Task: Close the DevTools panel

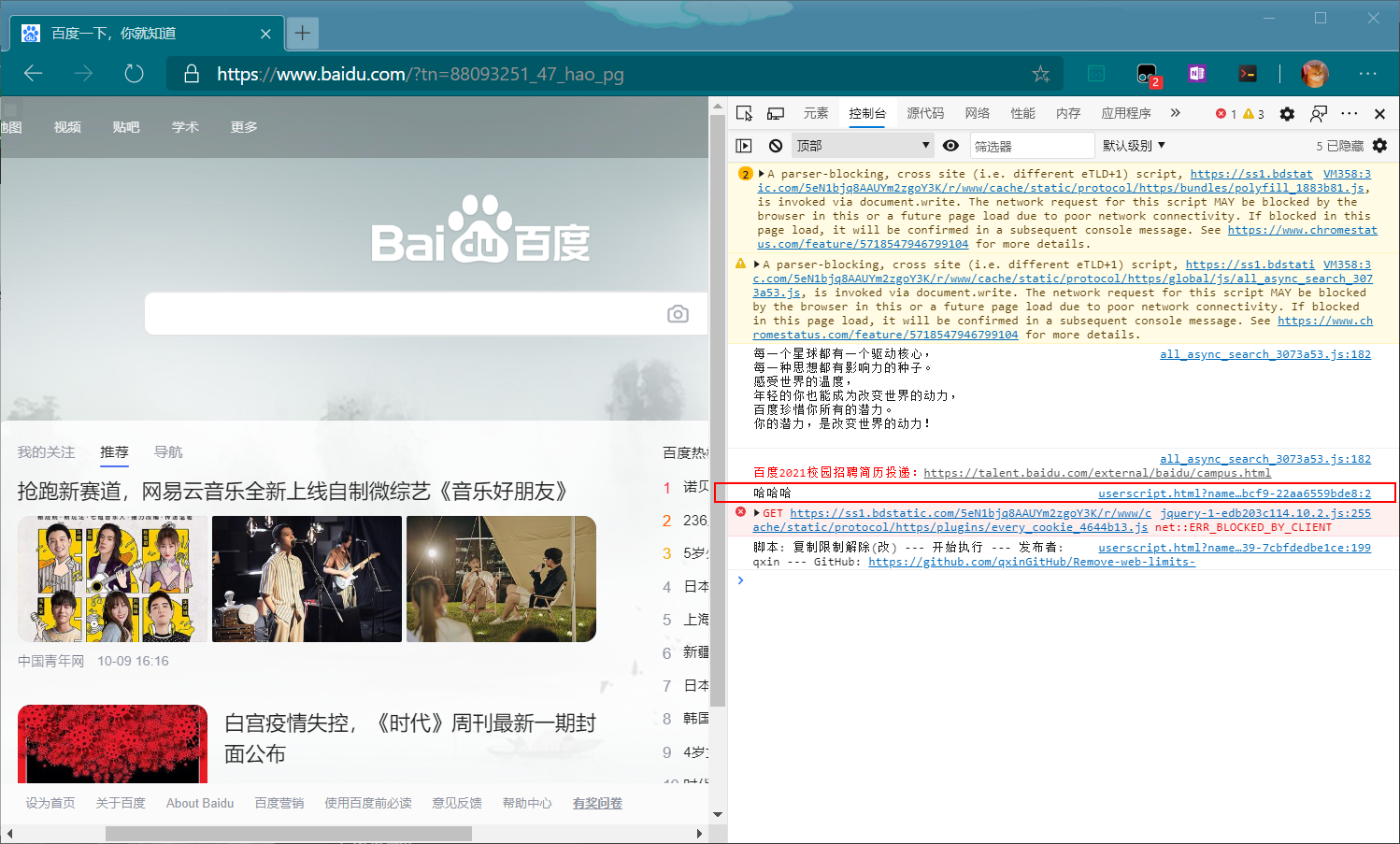Action: (1379, 114)
